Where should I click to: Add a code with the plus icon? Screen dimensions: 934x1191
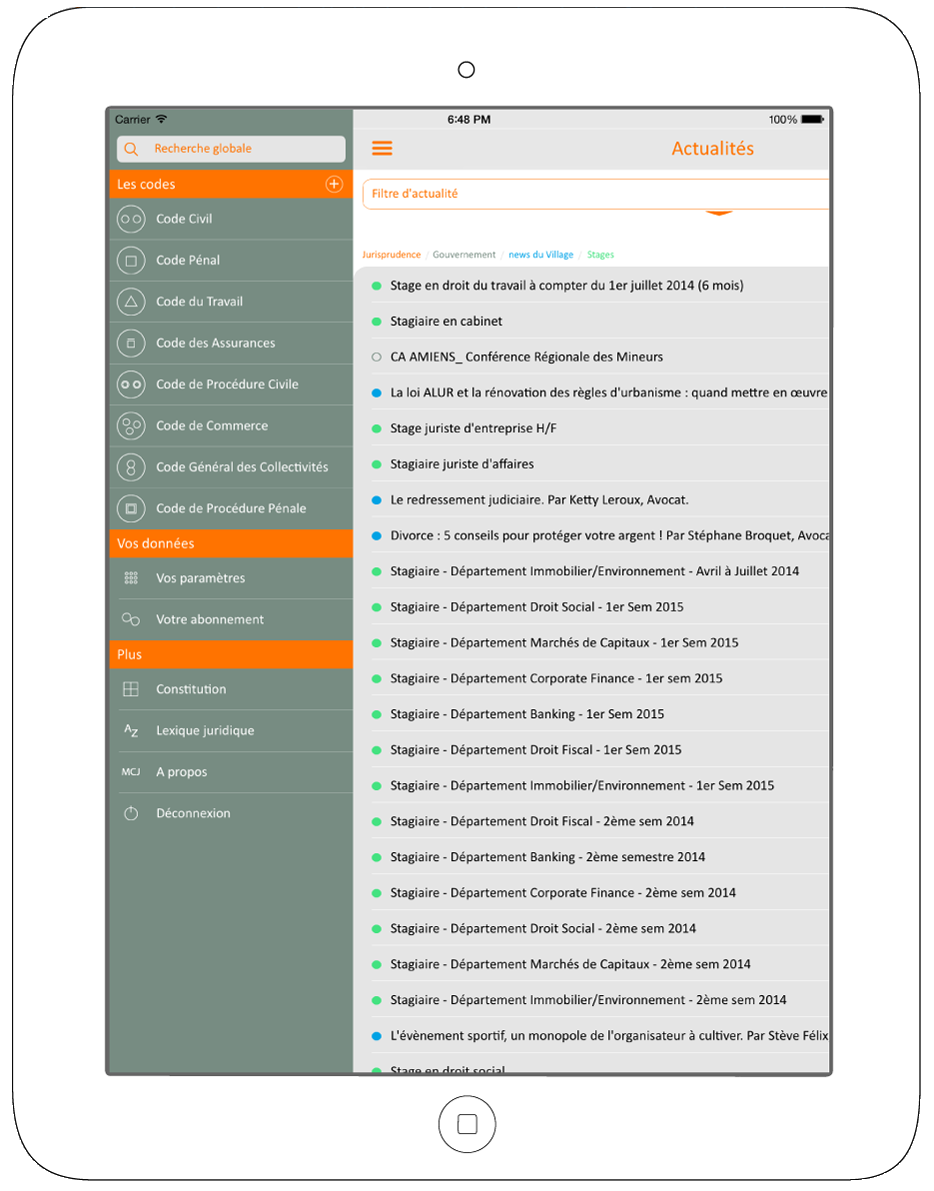334,184
